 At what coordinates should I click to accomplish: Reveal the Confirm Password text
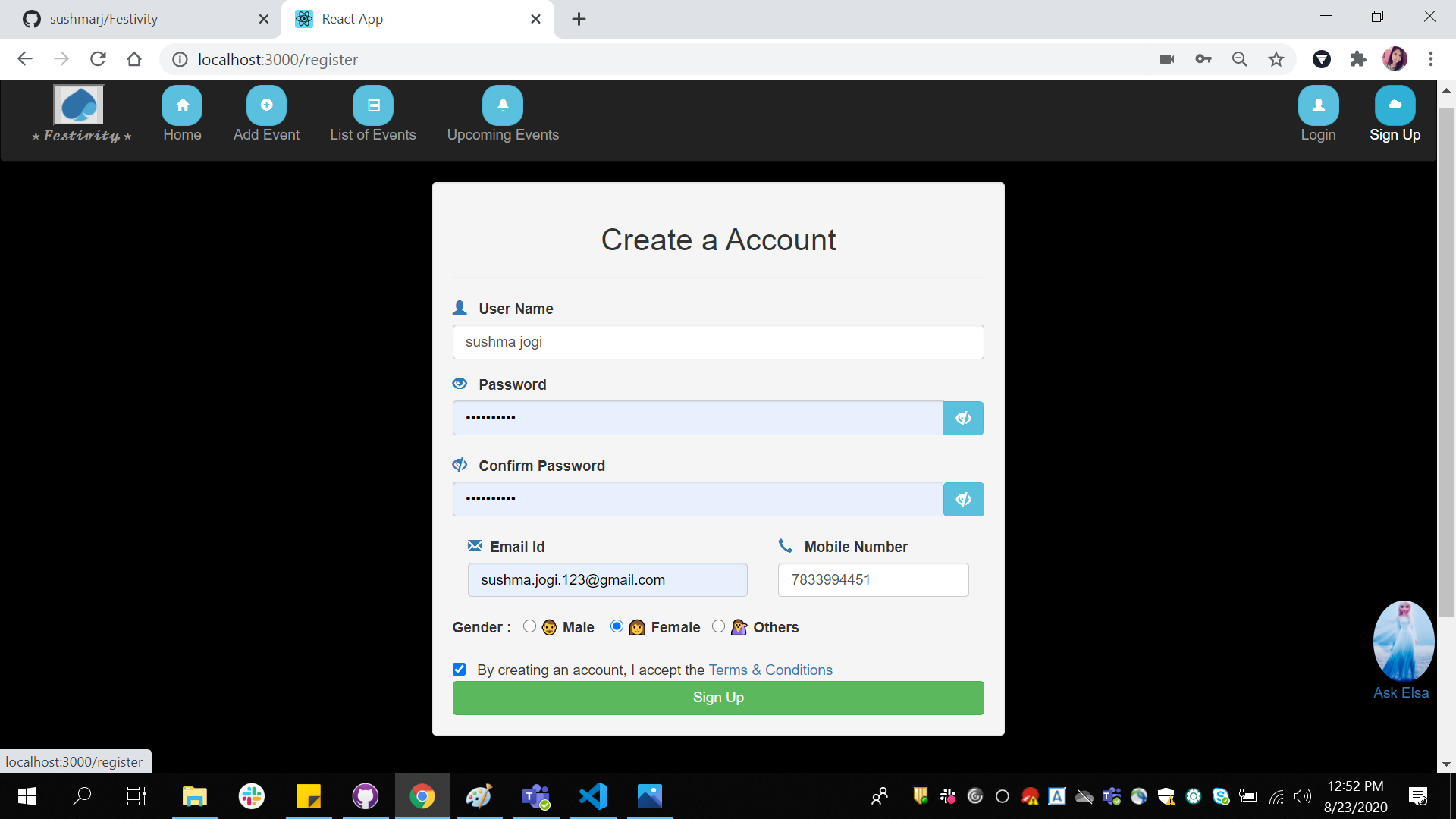[963, 499]
